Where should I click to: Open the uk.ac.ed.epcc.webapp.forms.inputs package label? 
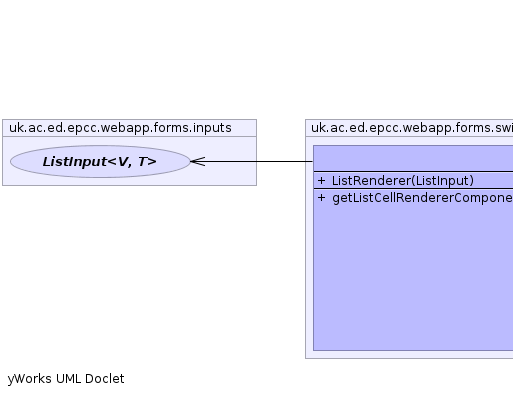coord(120,128)
